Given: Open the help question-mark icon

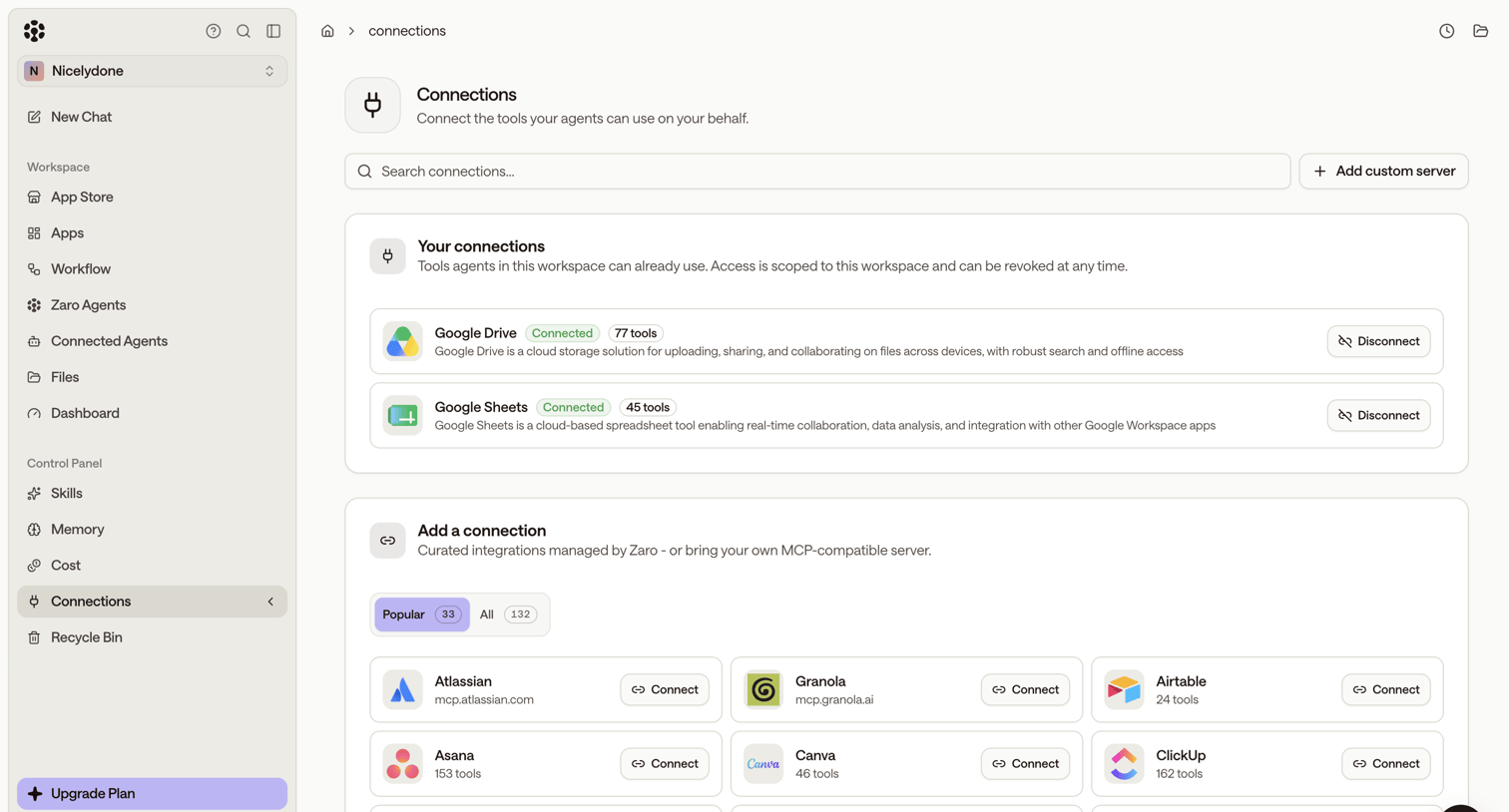Looking at the screenshot, I should 214,31.
